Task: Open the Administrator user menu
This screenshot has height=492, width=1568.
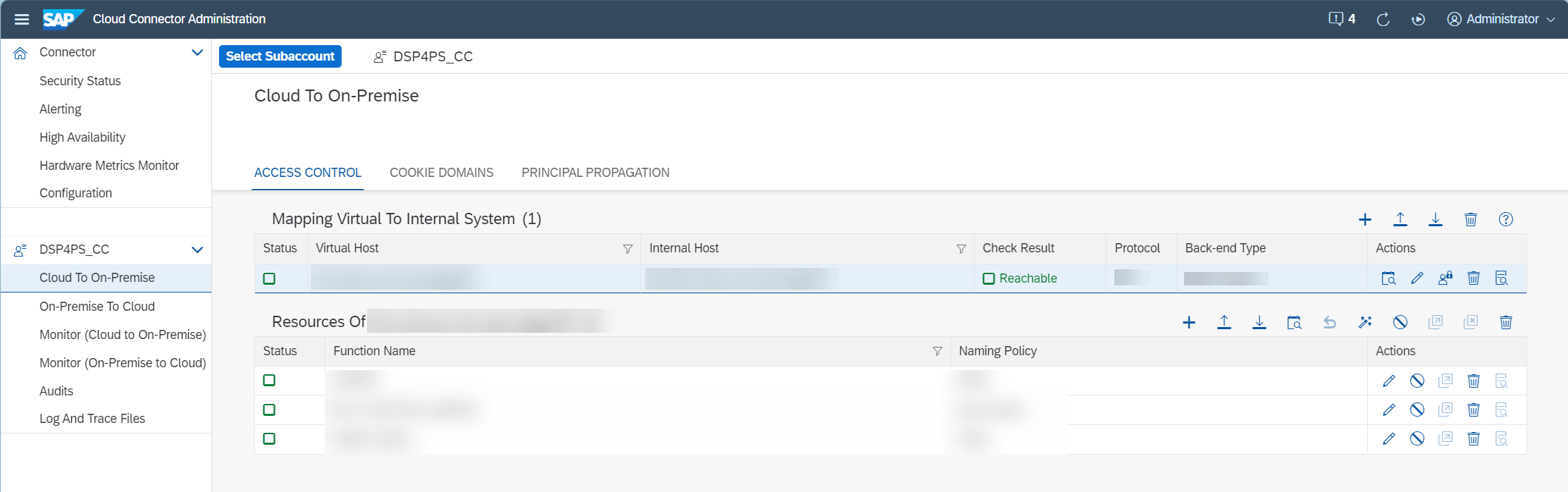Action: pos(1500,19)
